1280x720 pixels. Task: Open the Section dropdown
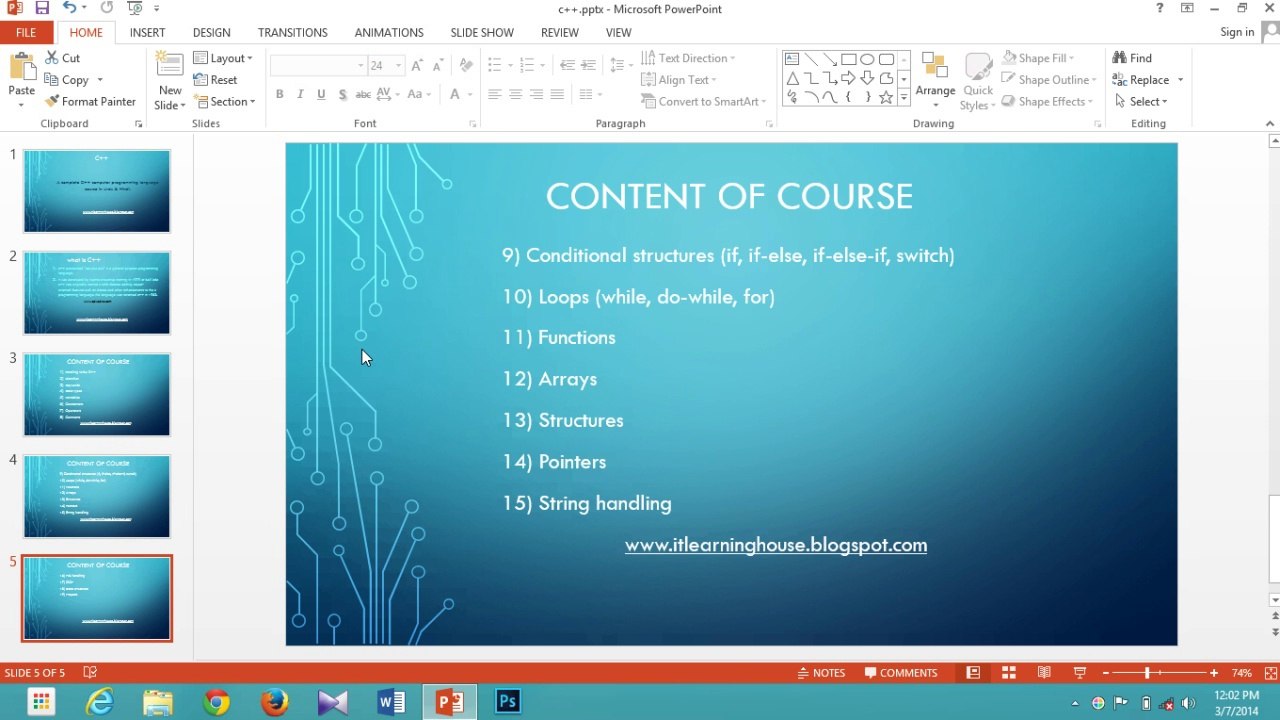click(225, 101)
